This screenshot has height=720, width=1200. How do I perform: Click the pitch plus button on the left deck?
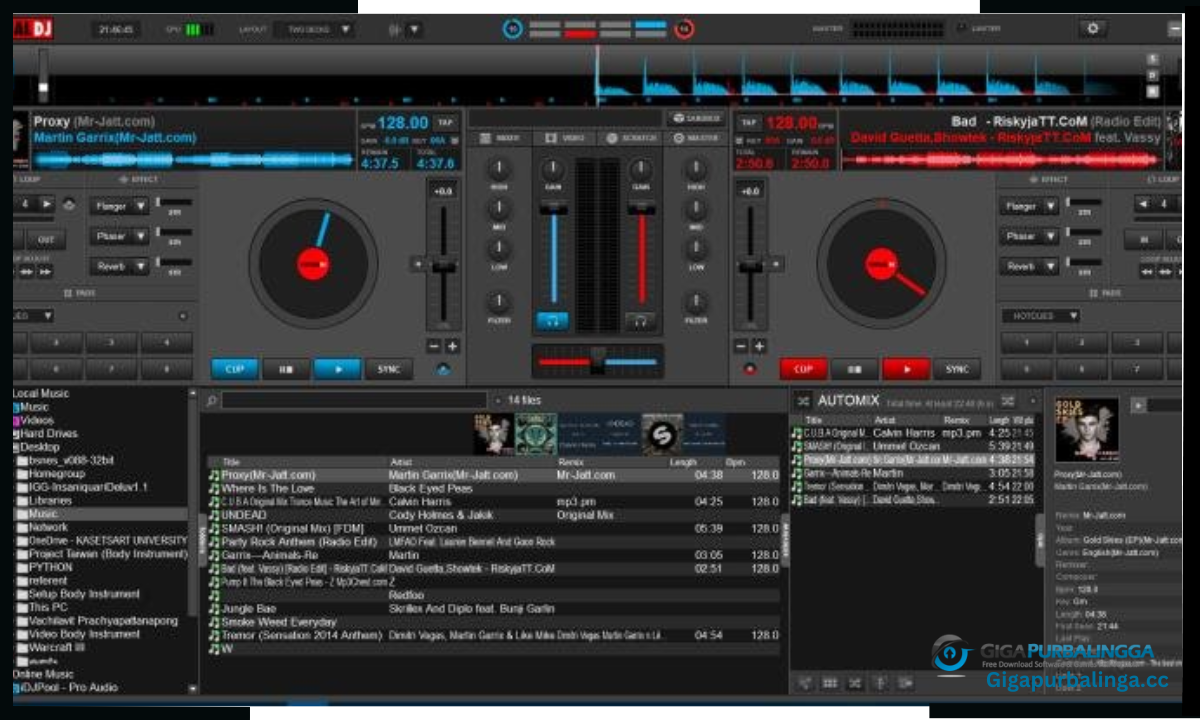[452, 346]
